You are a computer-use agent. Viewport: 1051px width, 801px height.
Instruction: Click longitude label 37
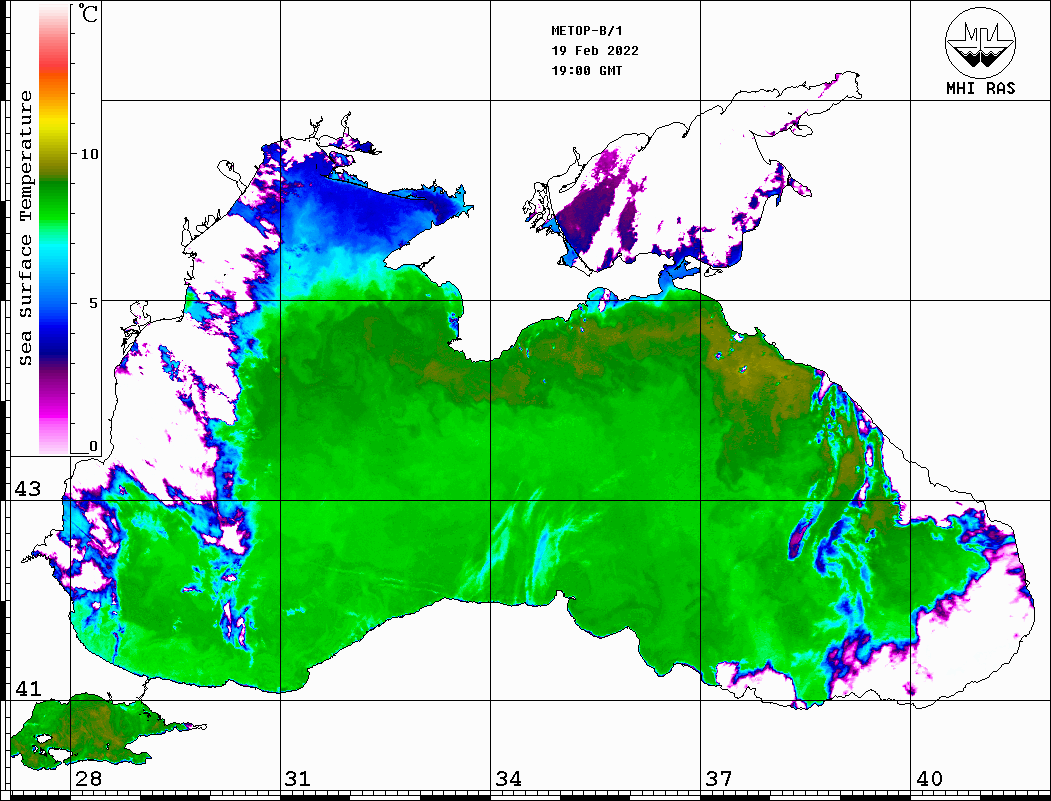[x=719, y=779]
